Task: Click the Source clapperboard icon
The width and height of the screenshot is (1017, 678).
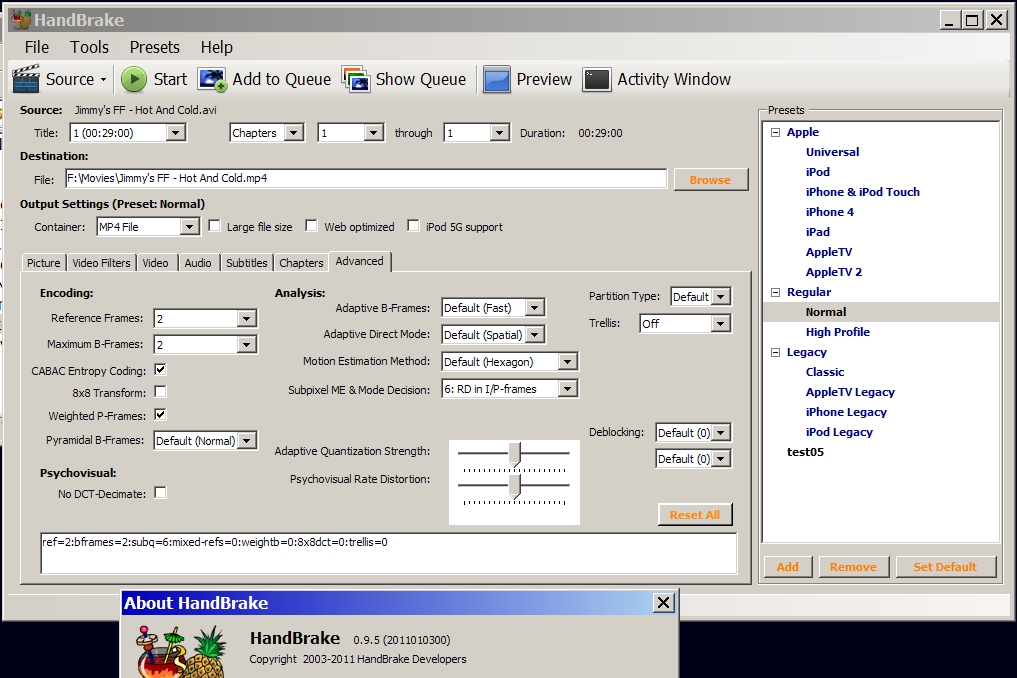Action: pos(26,79)
